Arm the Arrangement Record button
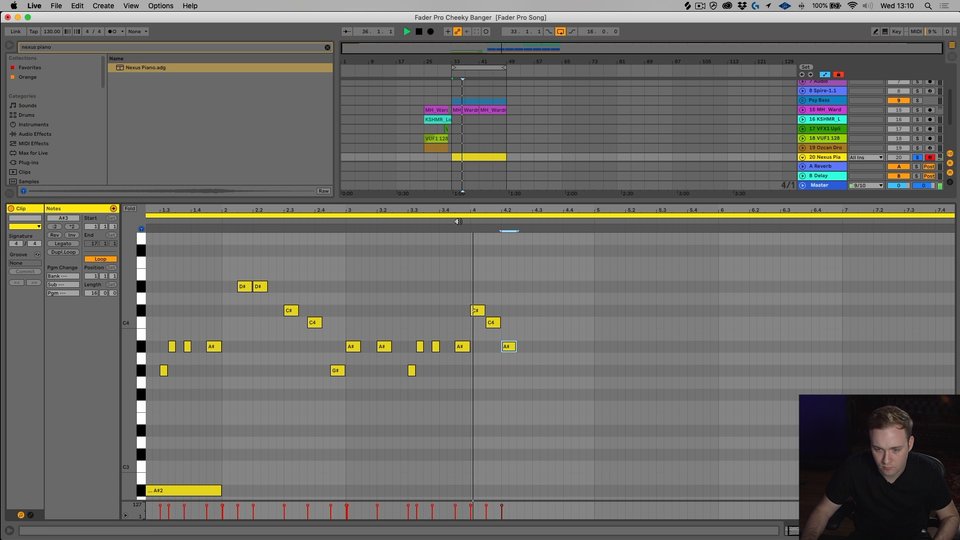The width and height of the screenshot is (960, 540). coord(430,31)
